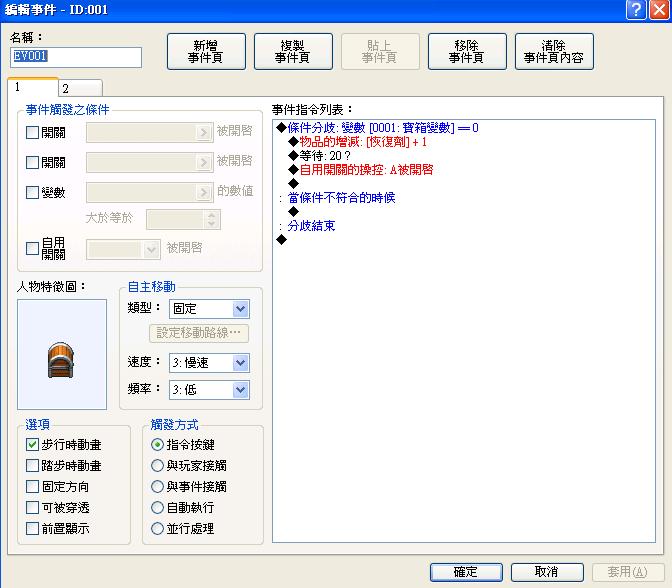Close the event editor window
Viewport: 672px width, 588px height.
click(x=659, y=9)
